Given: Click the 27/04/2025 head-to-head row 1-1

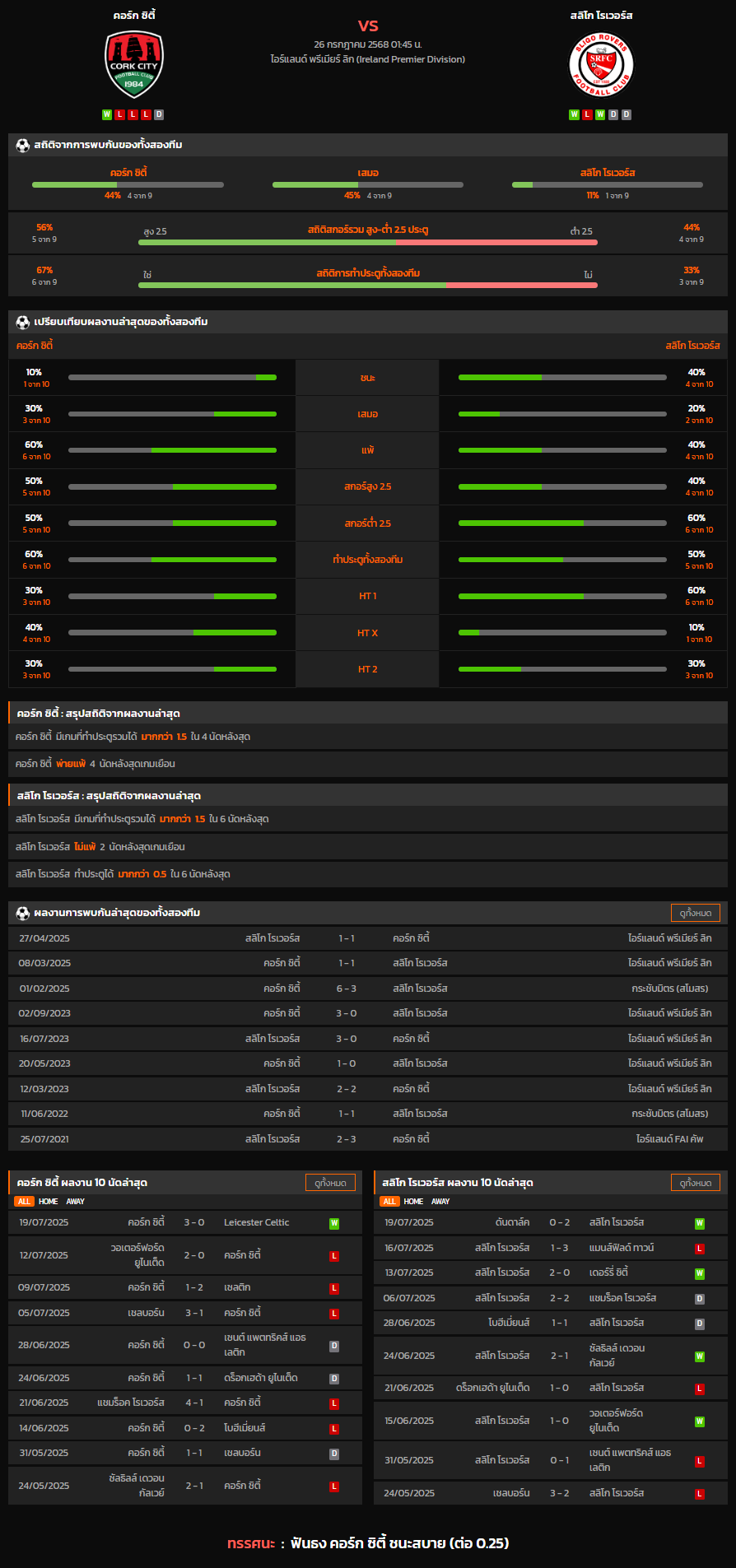Looking at the screenshot, I should [x=368, y=938].
